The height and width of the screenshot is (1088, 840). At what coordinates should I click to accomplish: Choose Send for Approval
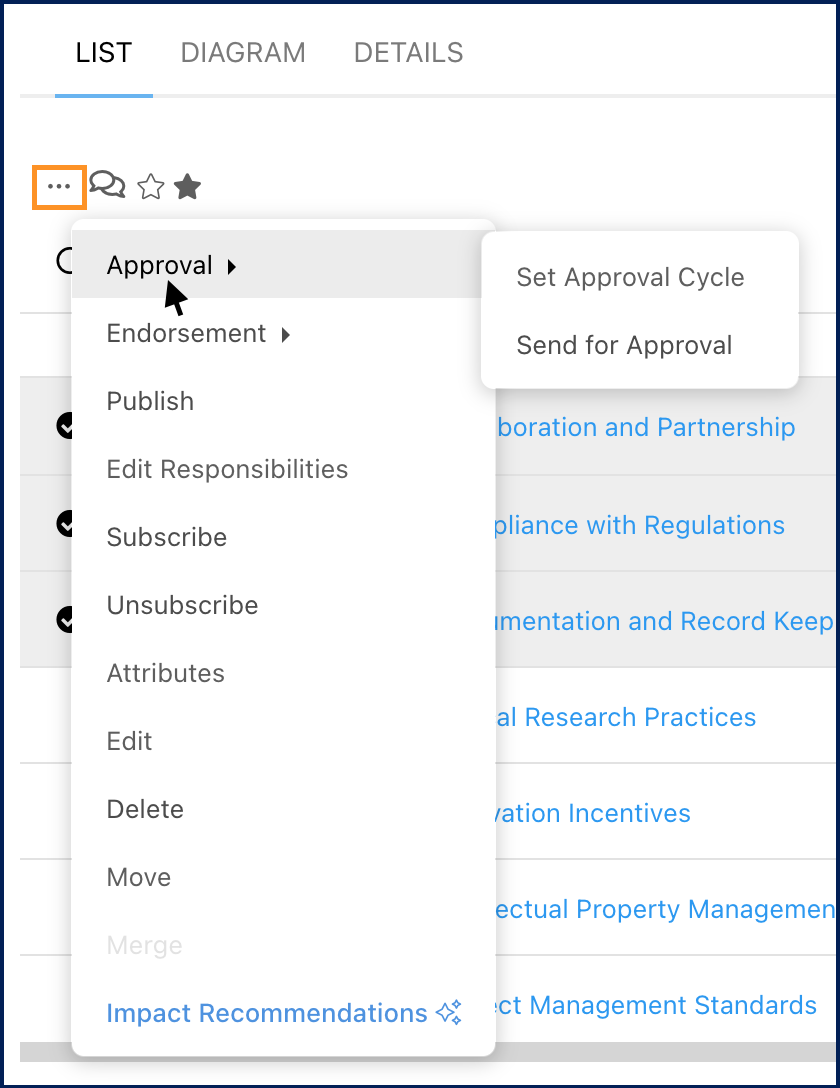tap(624, 345)
